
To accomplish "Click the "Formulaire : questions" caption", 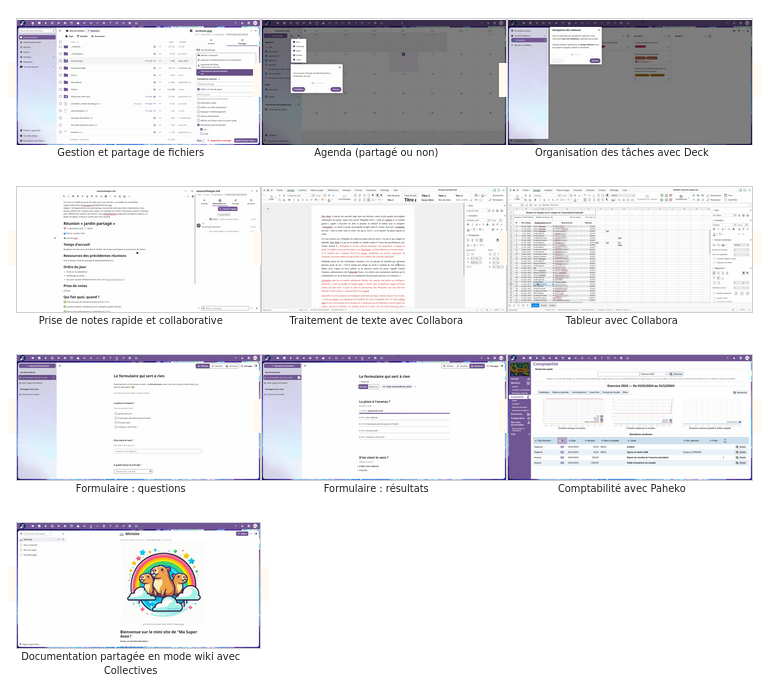I will coord(130,489).
